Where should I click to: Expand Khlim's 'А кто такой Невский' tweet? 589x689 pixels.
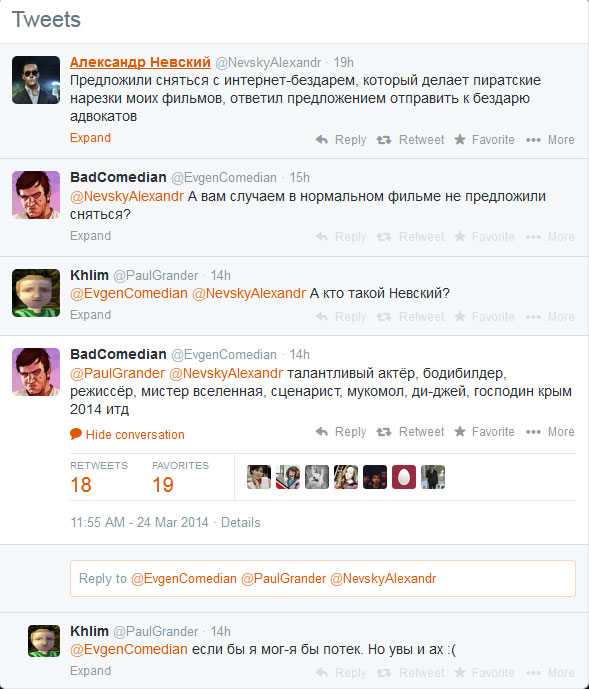[x=90, y=315]
